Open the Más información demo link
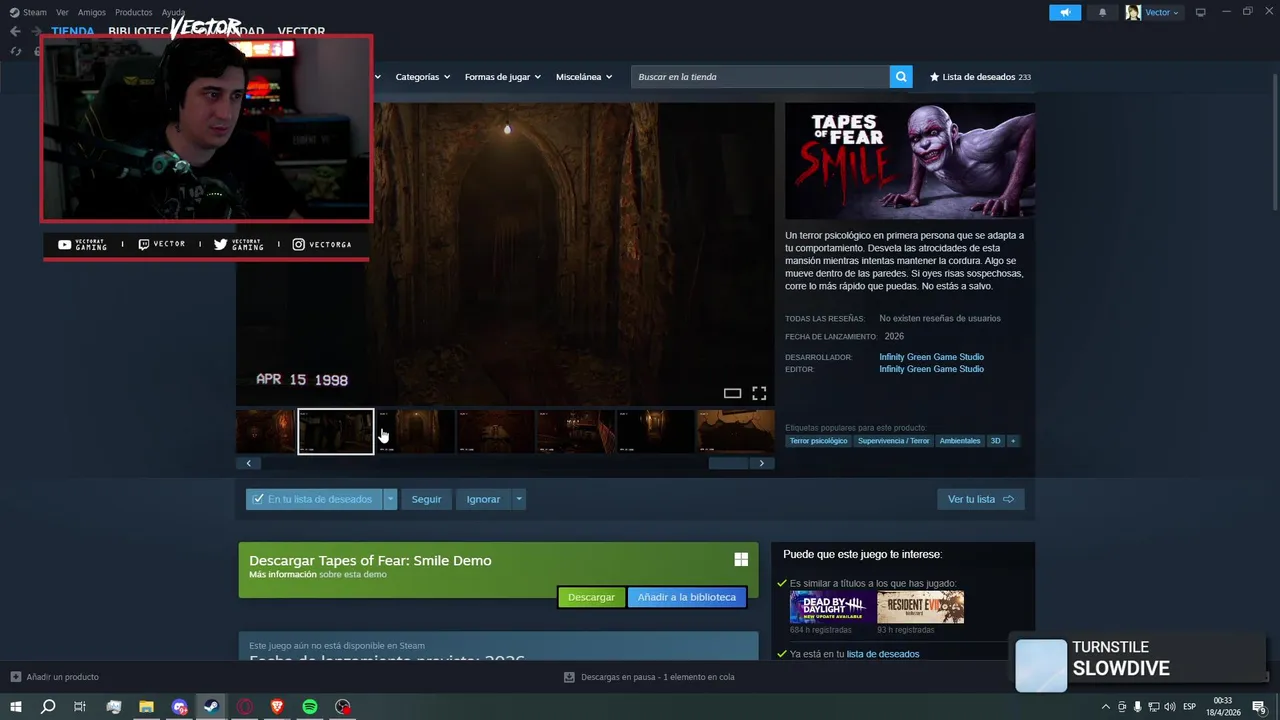 click(283, 575)
